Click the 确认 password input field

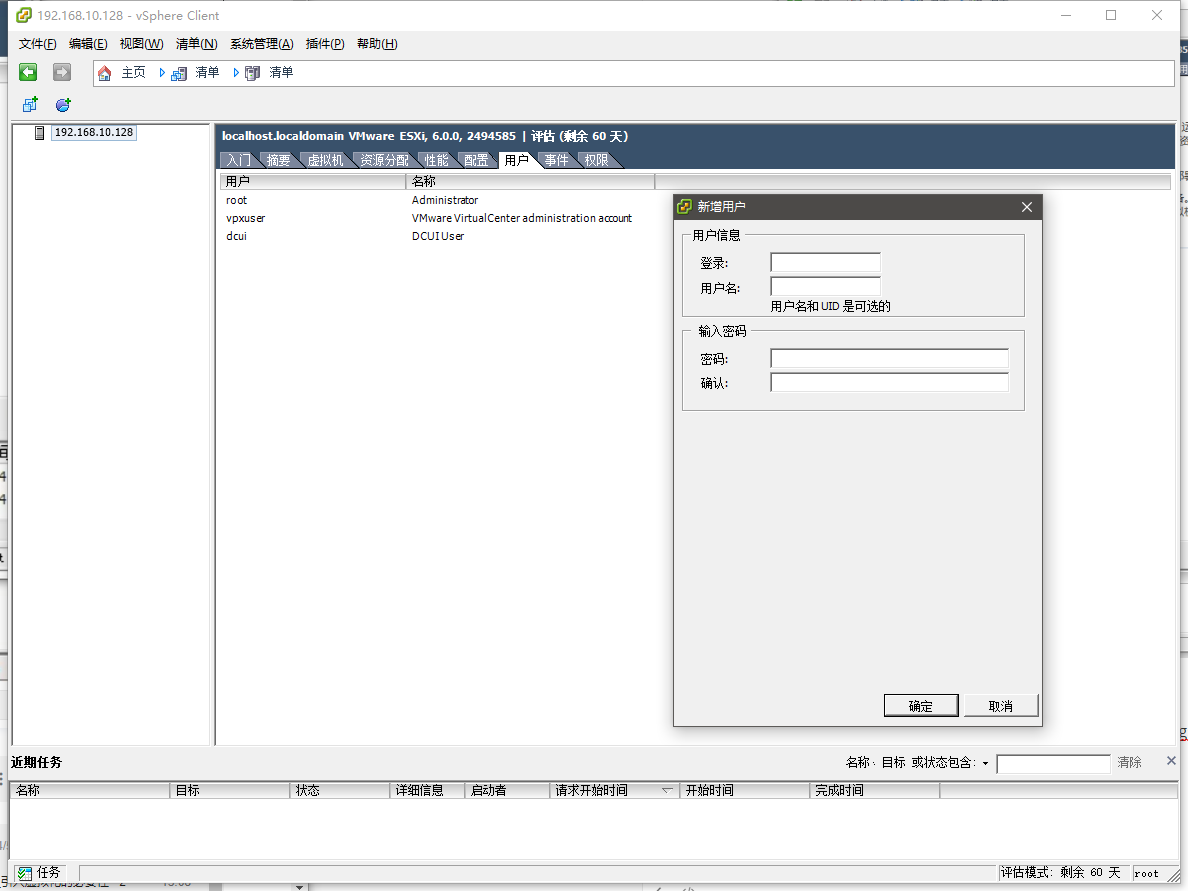tap(889, 383)
